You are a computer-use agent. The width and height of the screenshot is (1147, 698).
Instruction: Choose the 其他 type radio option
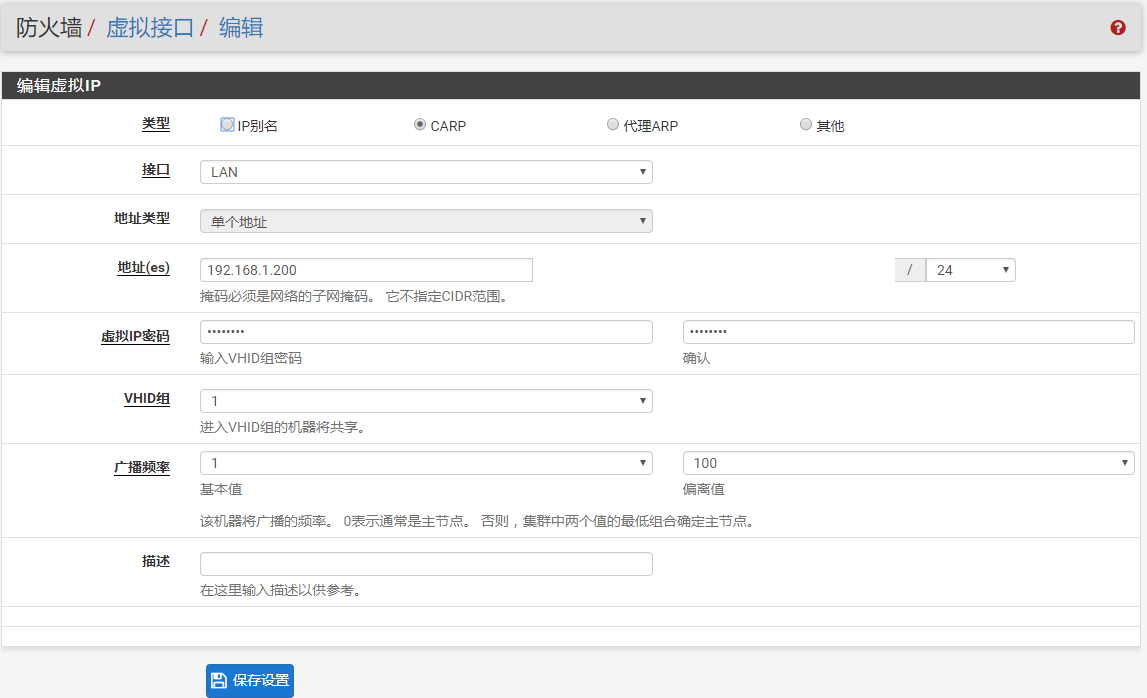(x=805, y=124)
